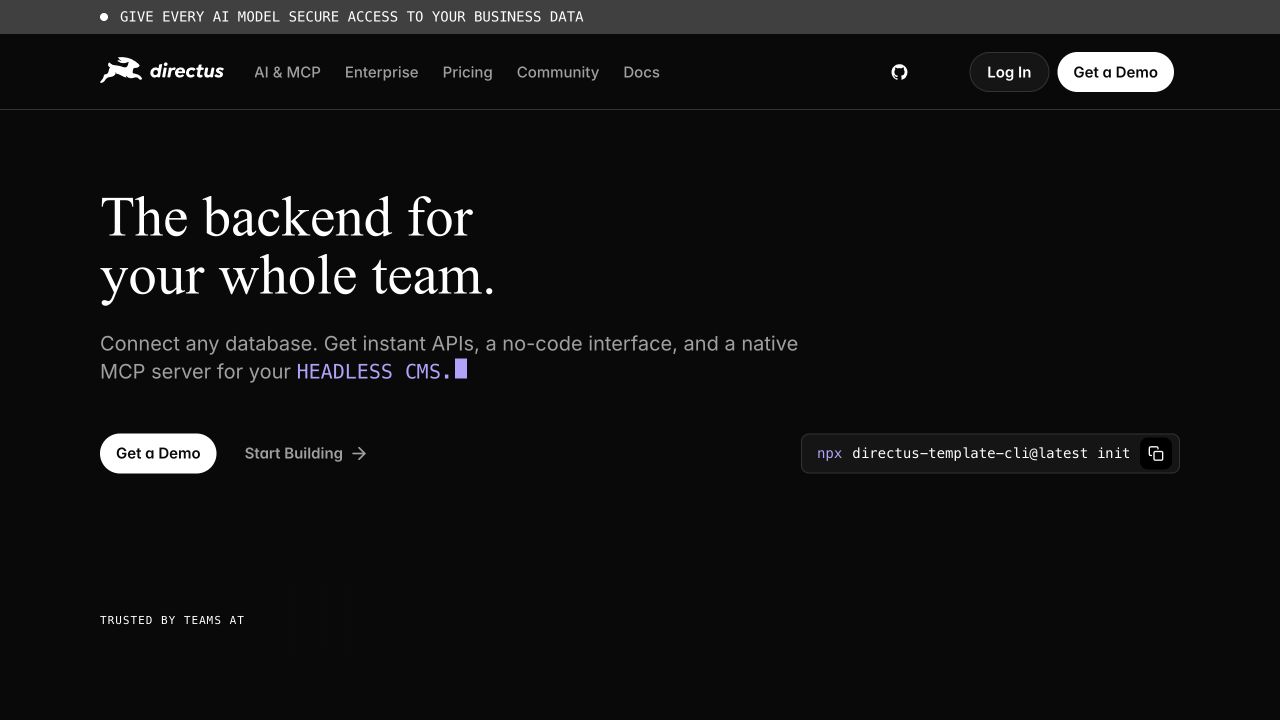Viewport: 1280px width, 720px height.
Task: Click the Log In button
Action: click(1009, 72)
